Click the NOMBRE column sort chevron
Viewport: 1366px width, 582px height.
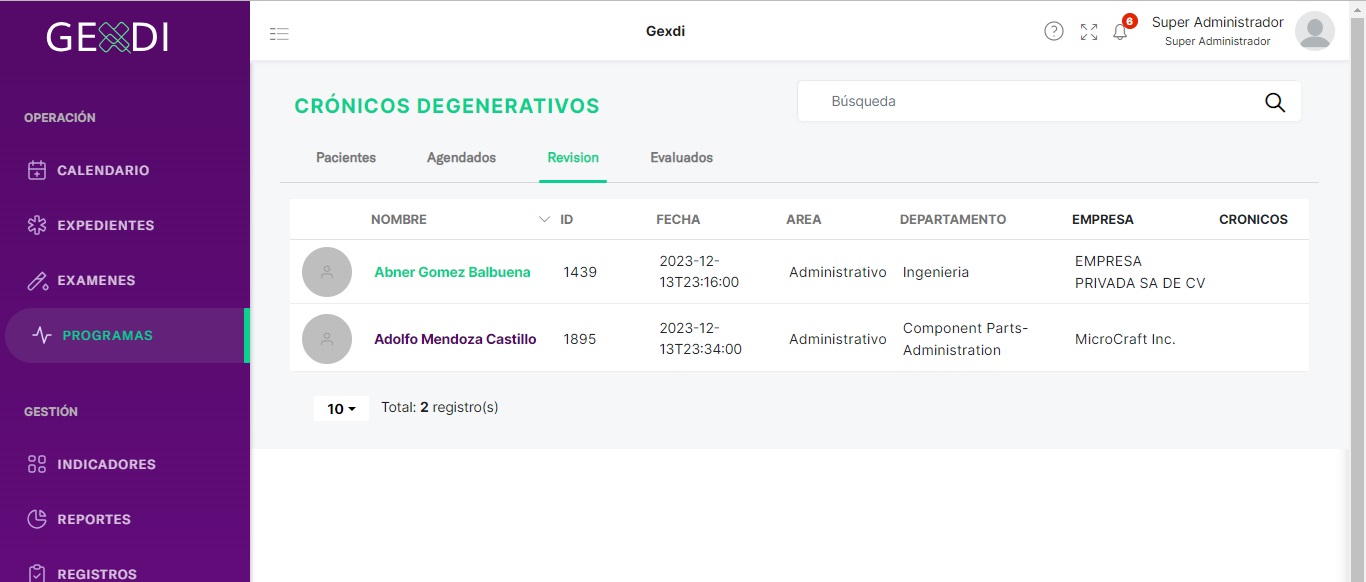pos(544,219)
